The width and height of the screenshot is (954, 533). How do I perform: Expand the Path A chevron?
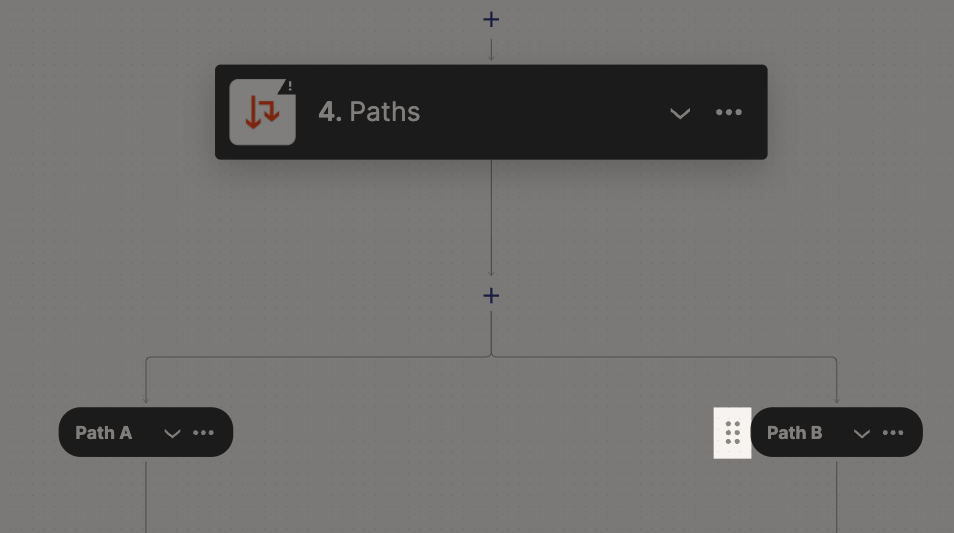click(172, 433)
